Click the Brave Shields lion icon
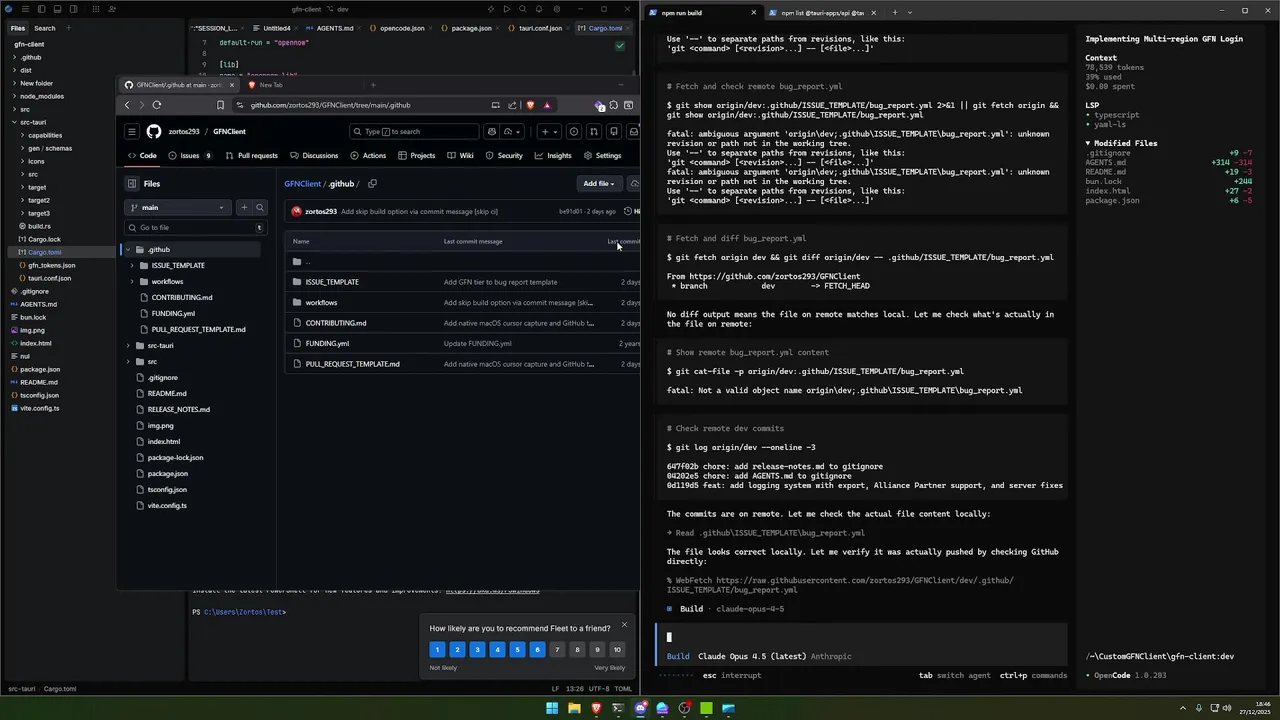The width and height of the screenshot is (1280, 720). 530,105
